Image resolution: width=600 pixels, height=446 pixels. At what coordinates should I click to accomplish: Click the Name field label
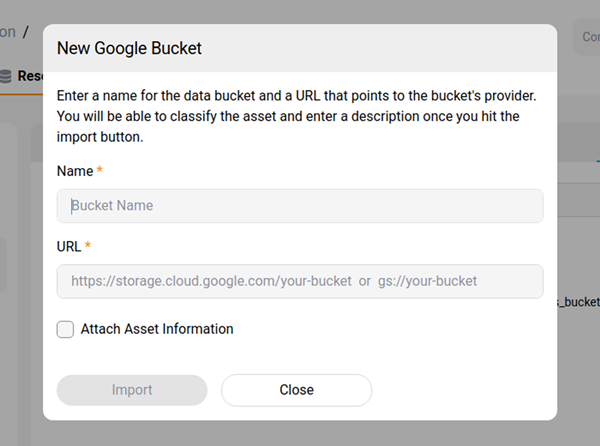pos(74,171)
